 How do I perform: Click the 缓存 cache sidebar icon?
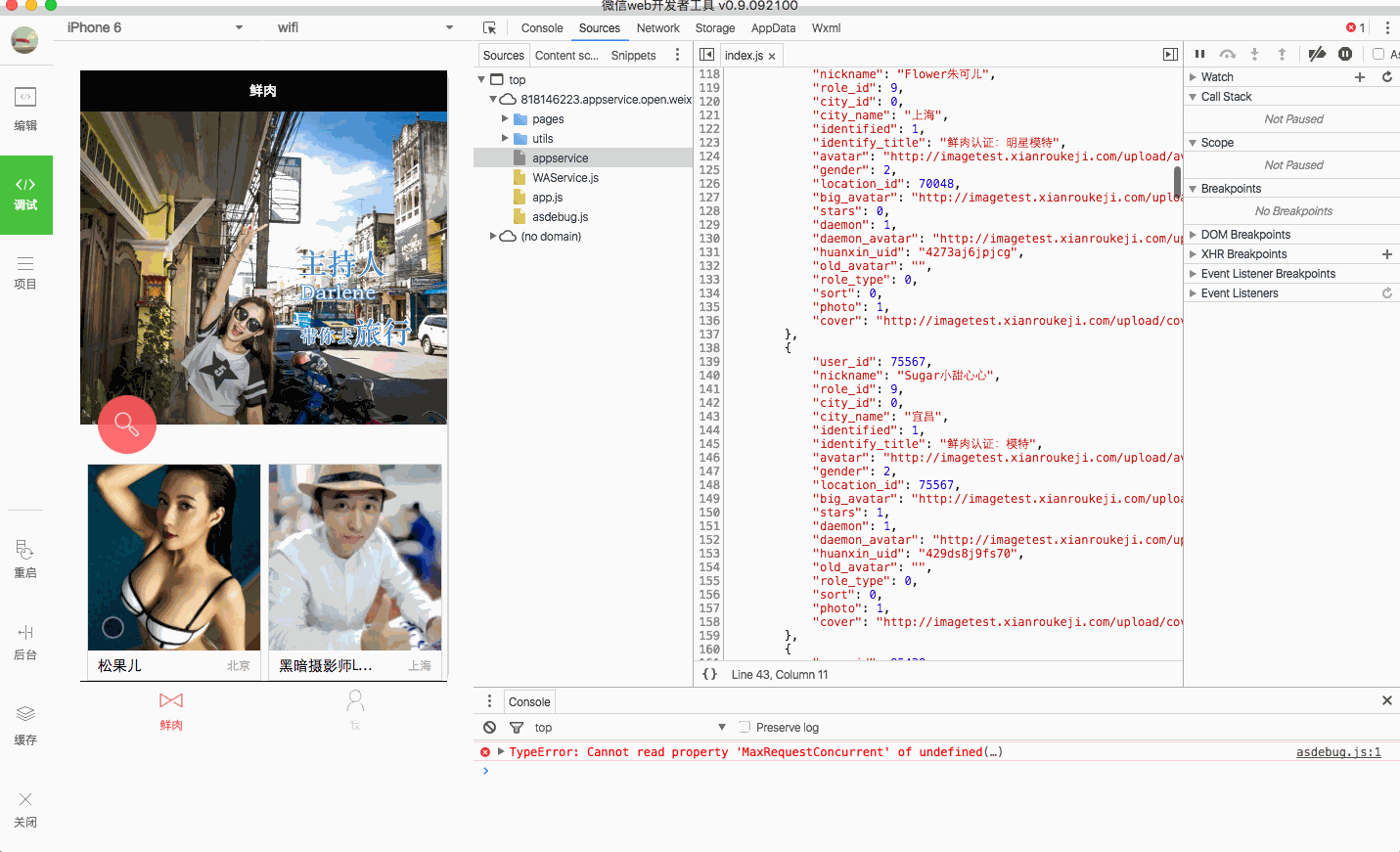tap(25, 726)
